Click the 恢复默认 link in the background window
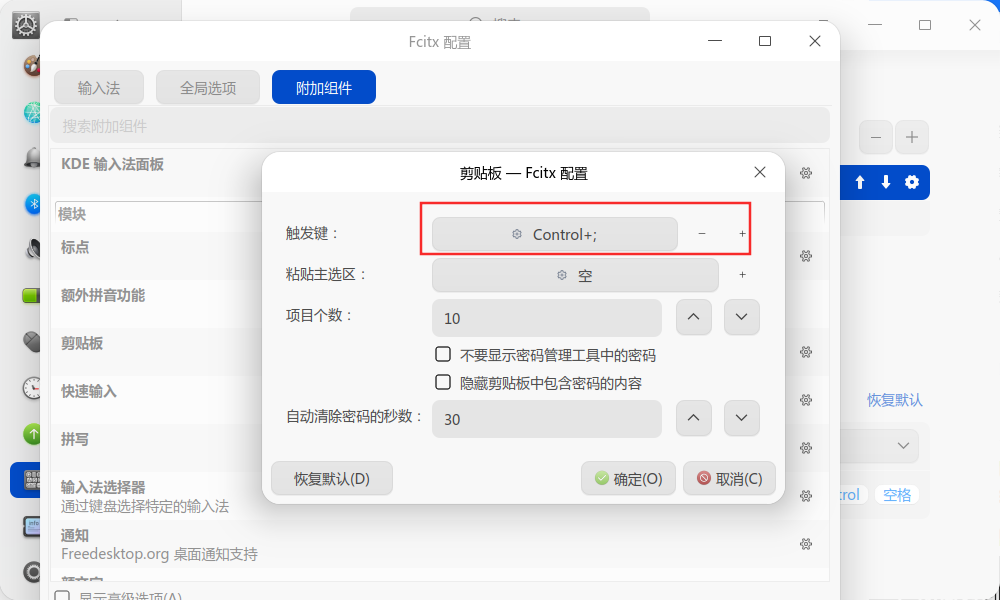 [x=895, y=400]
